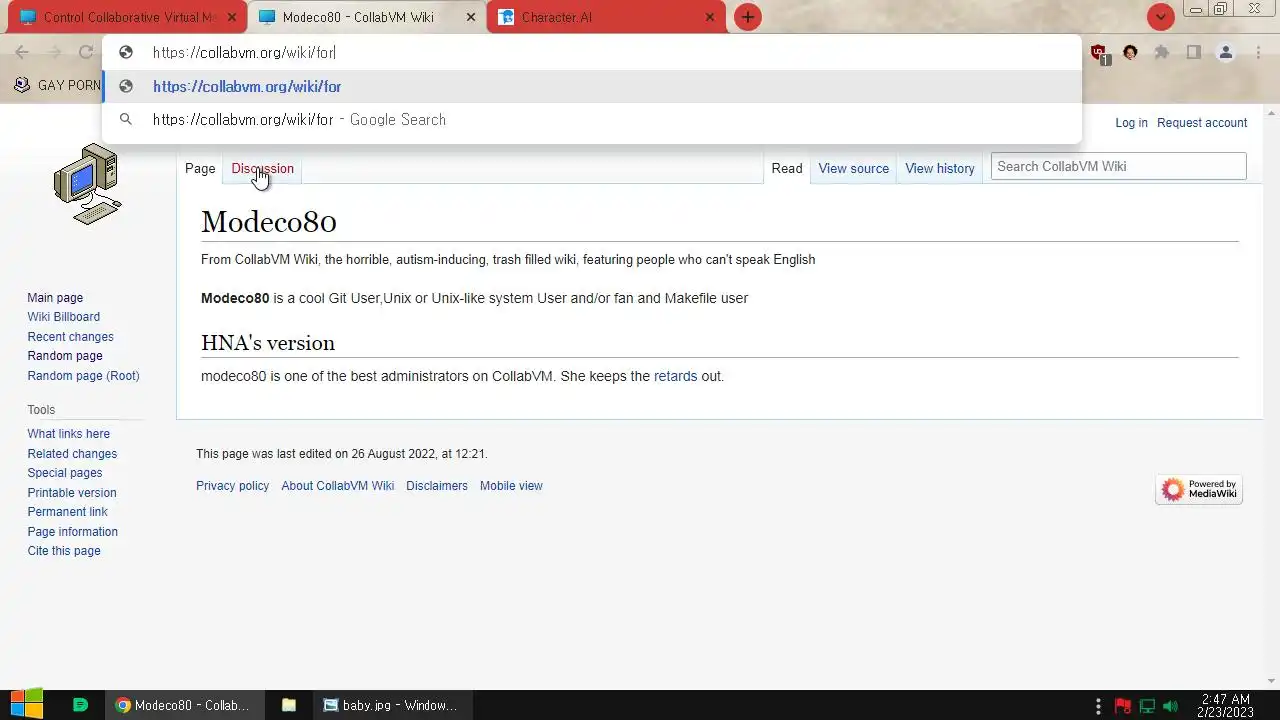
Task: Open the first bookmark in the bookmarks bar
Action: (x=56, y=86)
